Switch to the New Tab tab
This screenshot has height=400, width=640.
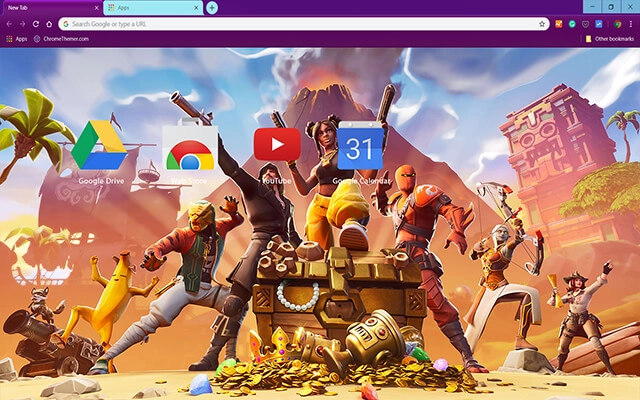pyautogui.click(x=51, y=8)
